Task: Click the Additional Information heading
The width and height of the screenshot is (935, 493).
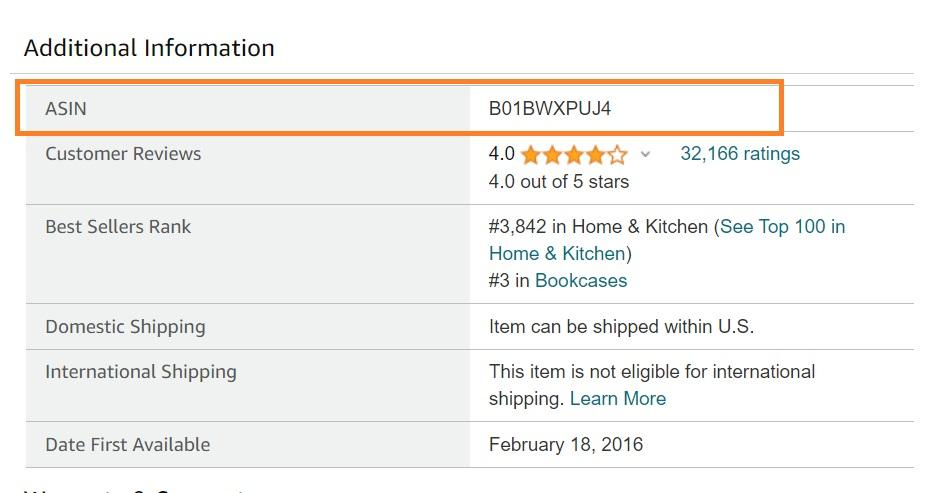Action: 149,48
